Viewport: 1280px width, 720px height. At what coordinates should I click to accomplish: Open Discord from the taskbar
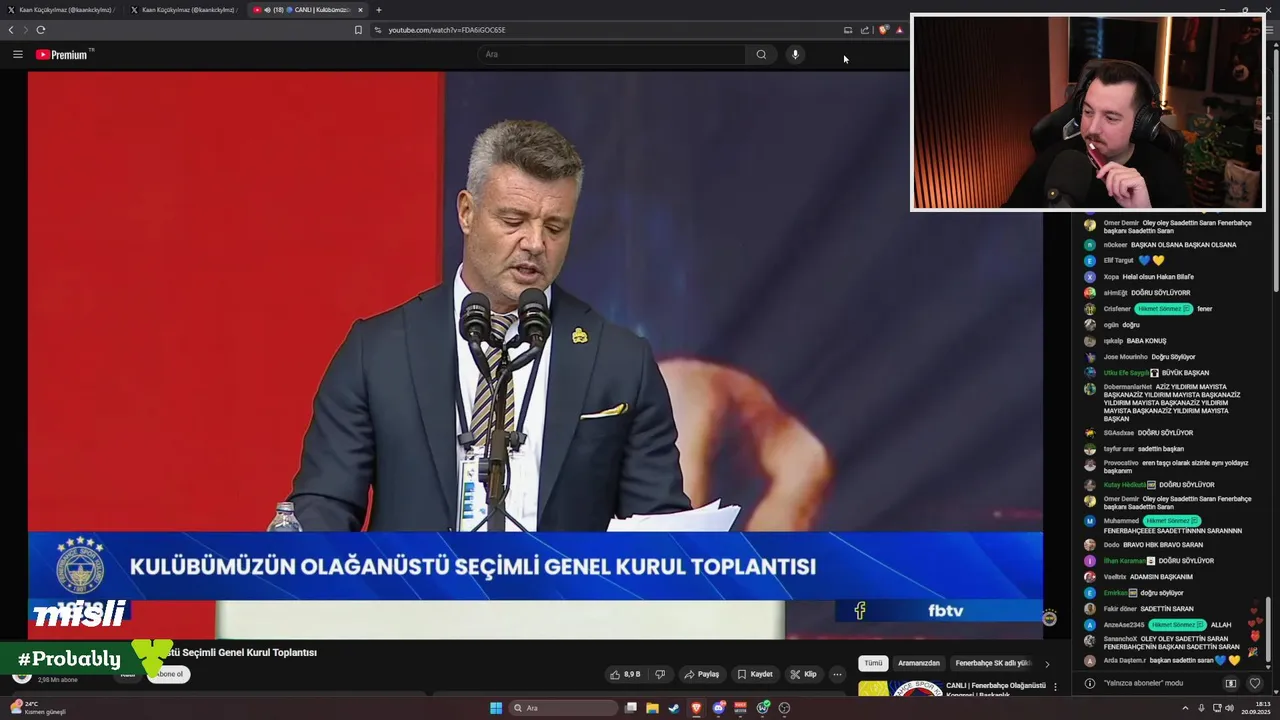point(718,708)
